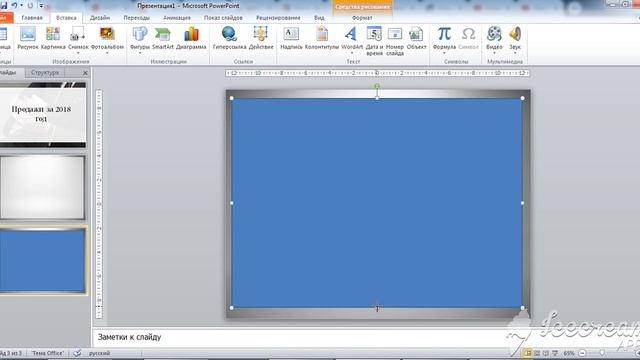Open the Рецензирование ribbon tab
The height and width of the screenshot is (360, 640).
coord(278,18)
